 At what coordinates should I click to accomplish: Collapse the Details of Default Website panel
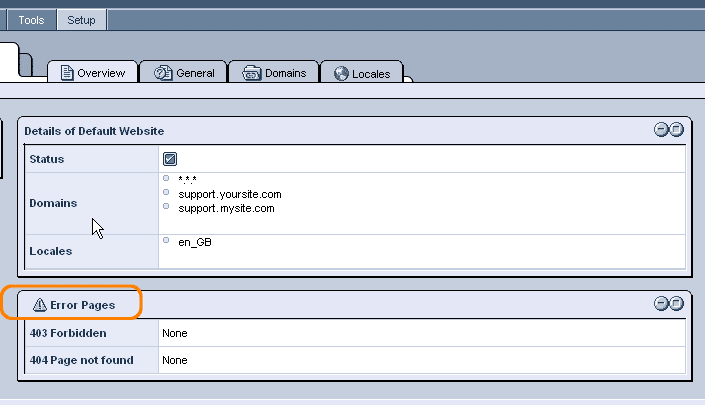pyautogui.click(x=661, y=129)
